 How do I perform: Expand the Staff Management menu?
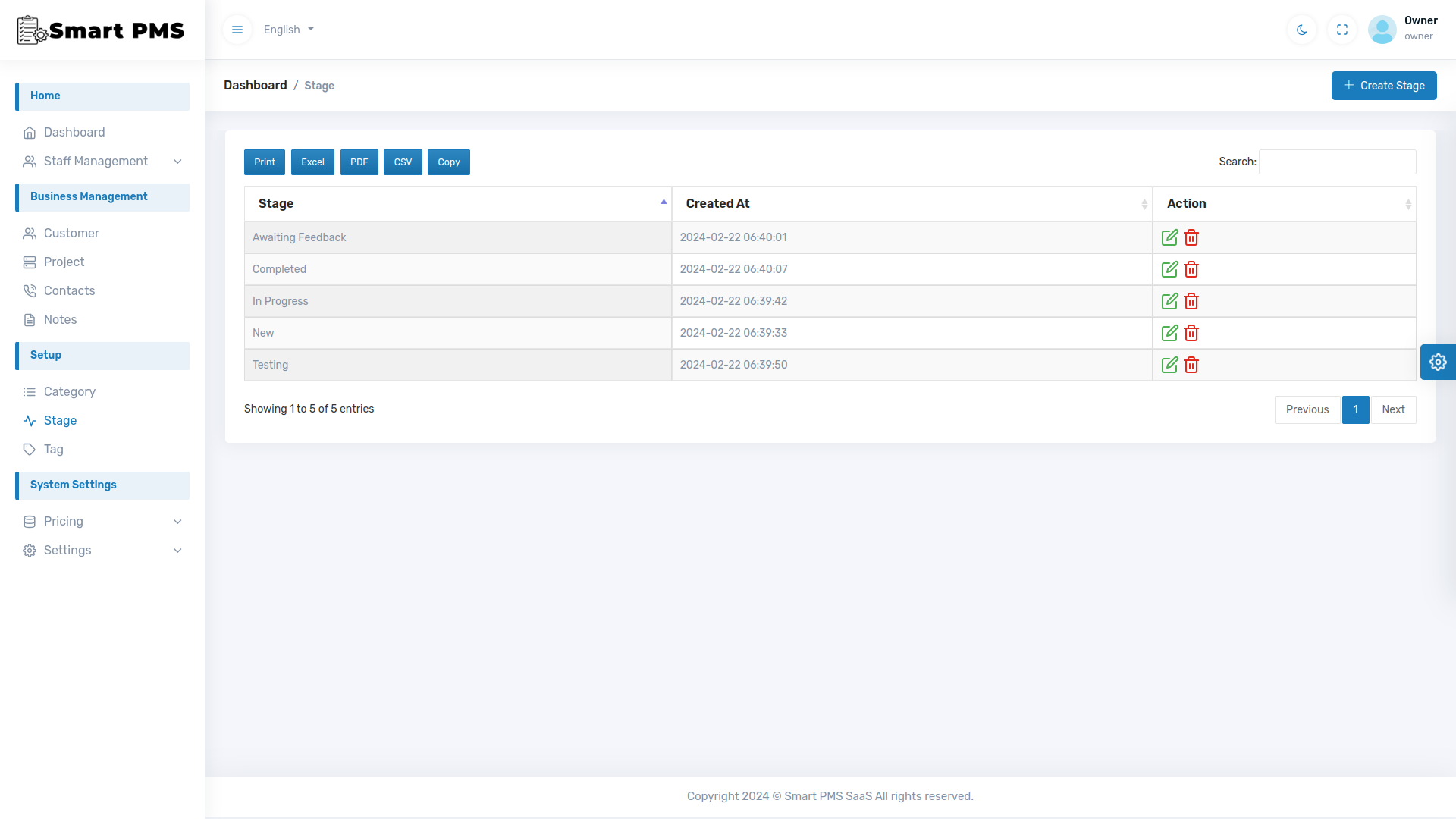click(96, 162)
